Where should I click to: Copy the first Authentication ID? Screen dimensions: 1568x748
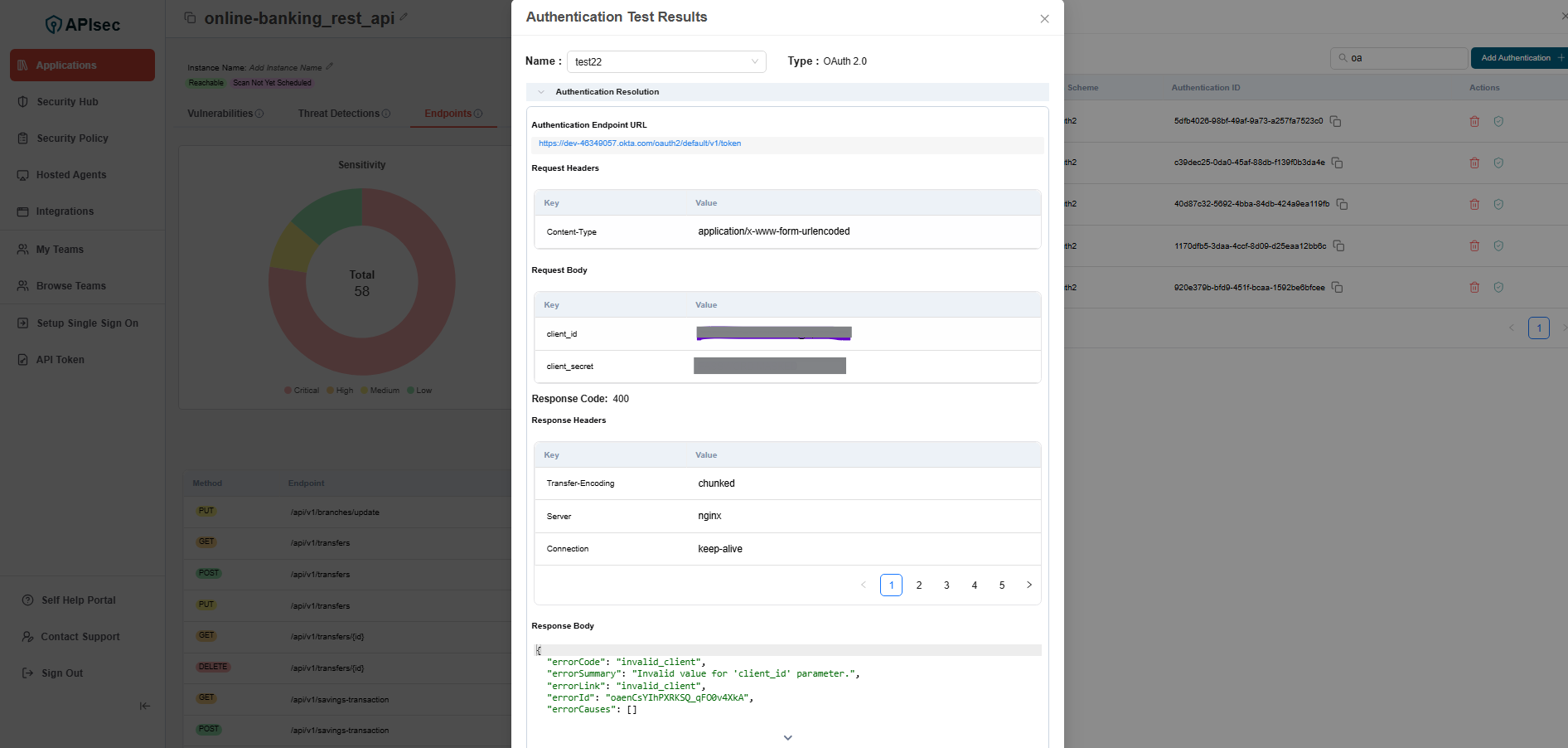1335,121
